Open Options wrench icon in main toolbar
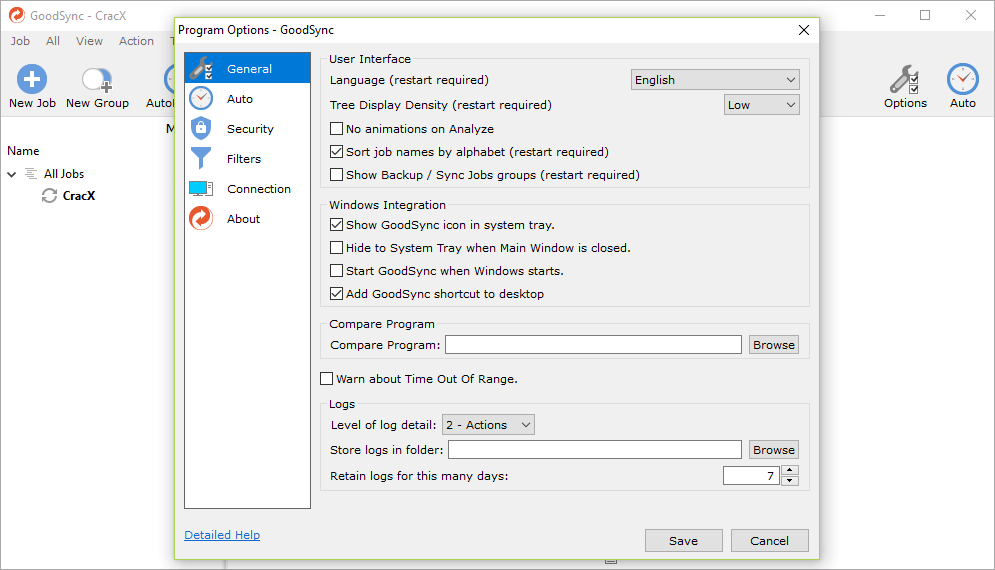The image size is (995, 570). click(x=904, y=80)
